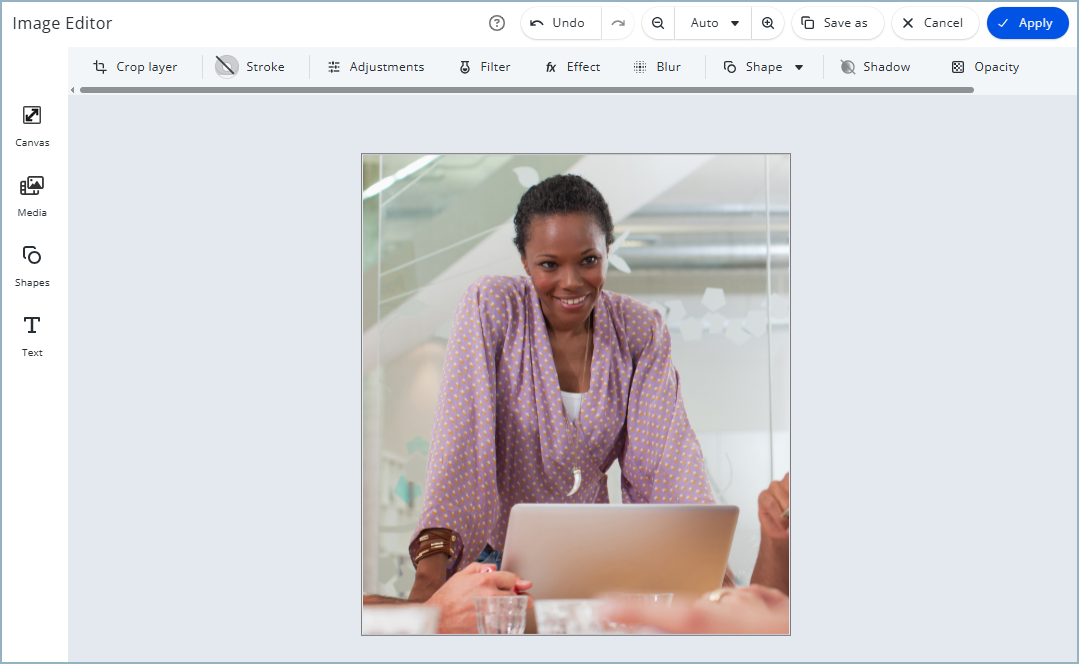The image size is (1079, 664).
Task: Zoom in with the magnifier plus icon
Action: coord(768,23)
